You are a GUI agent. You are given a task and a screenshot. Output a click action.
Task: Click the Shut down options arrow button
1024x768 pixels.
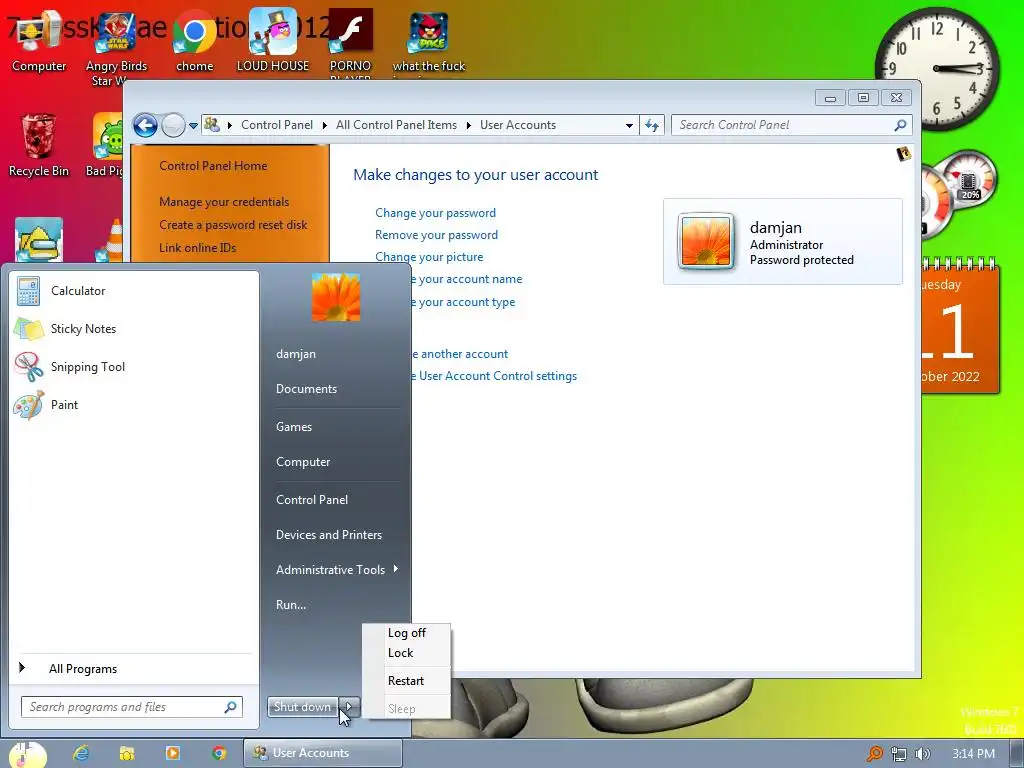pyautogui.click(x=349, y=707)
